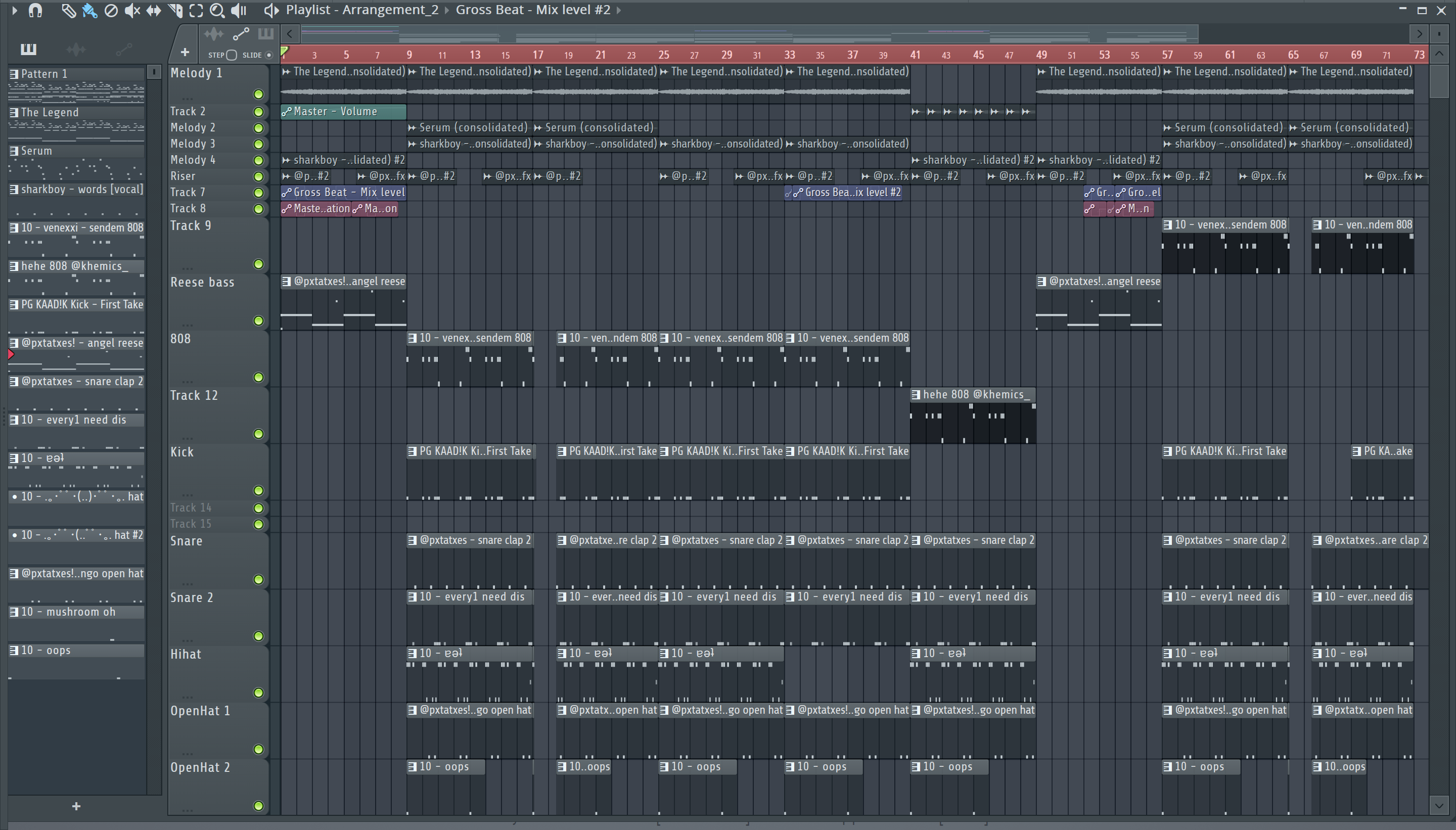Click bar 57 on the timeline ruler

(1167, 55)
